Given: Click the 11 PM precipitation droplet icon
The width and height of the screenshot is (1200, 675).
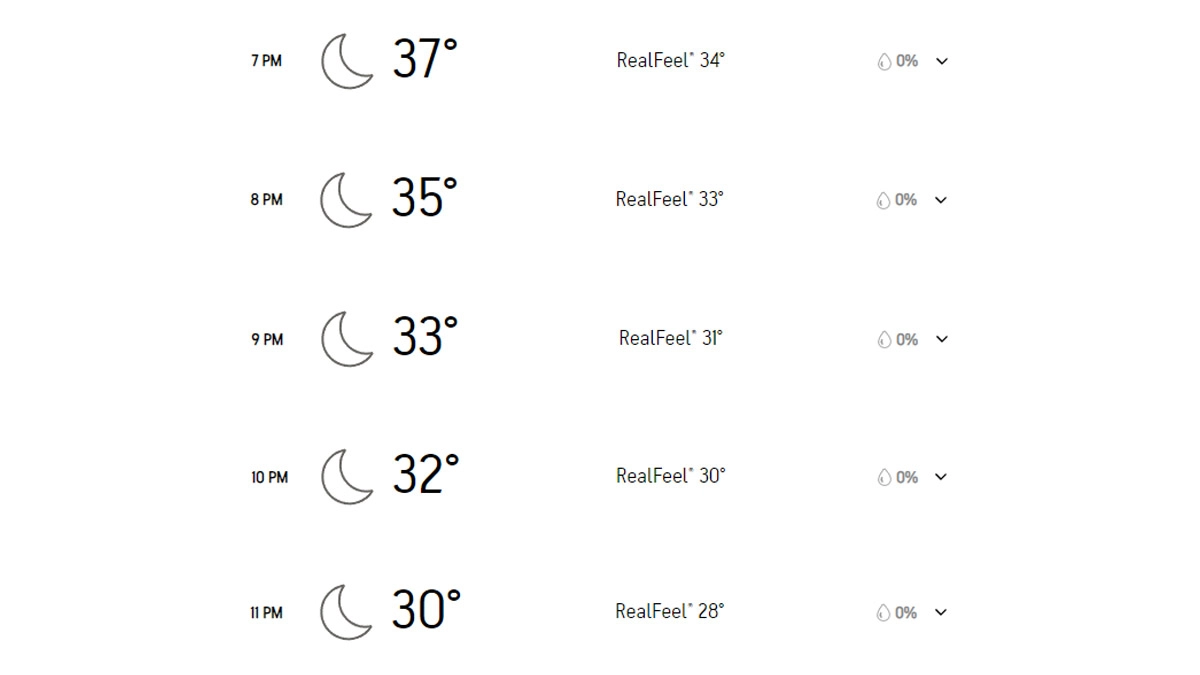Looking at the screenshot, I should coord(884,613).
